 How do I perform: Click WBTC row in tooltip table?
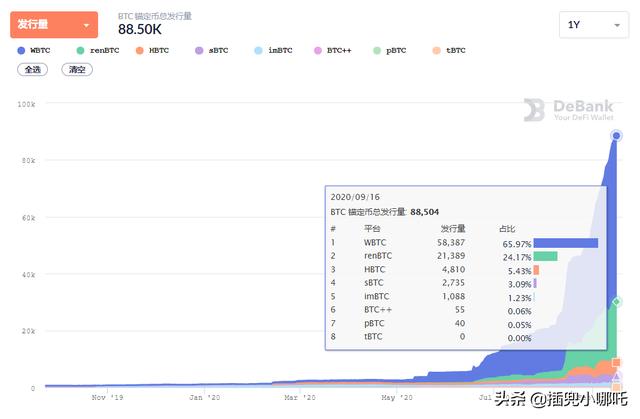pos(464,243)
